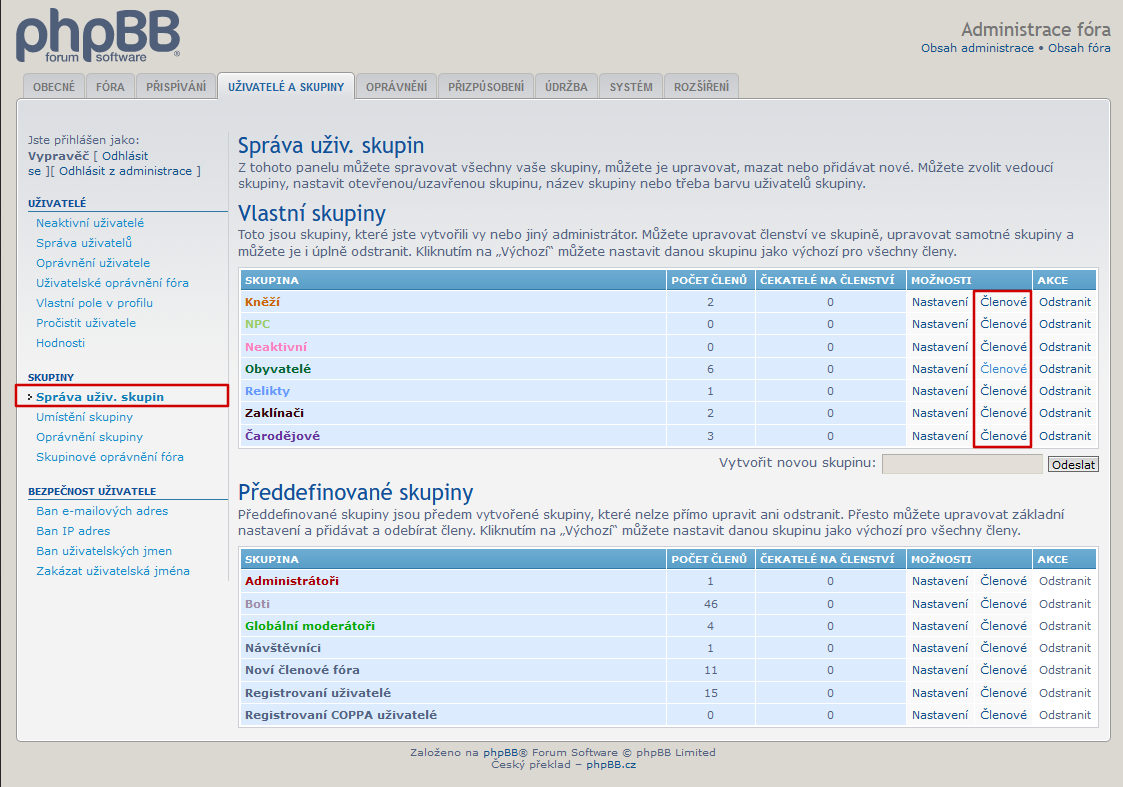Open Neaktivní uživatelé in sidebar
1123x787 pixels.
coord(90,223)
